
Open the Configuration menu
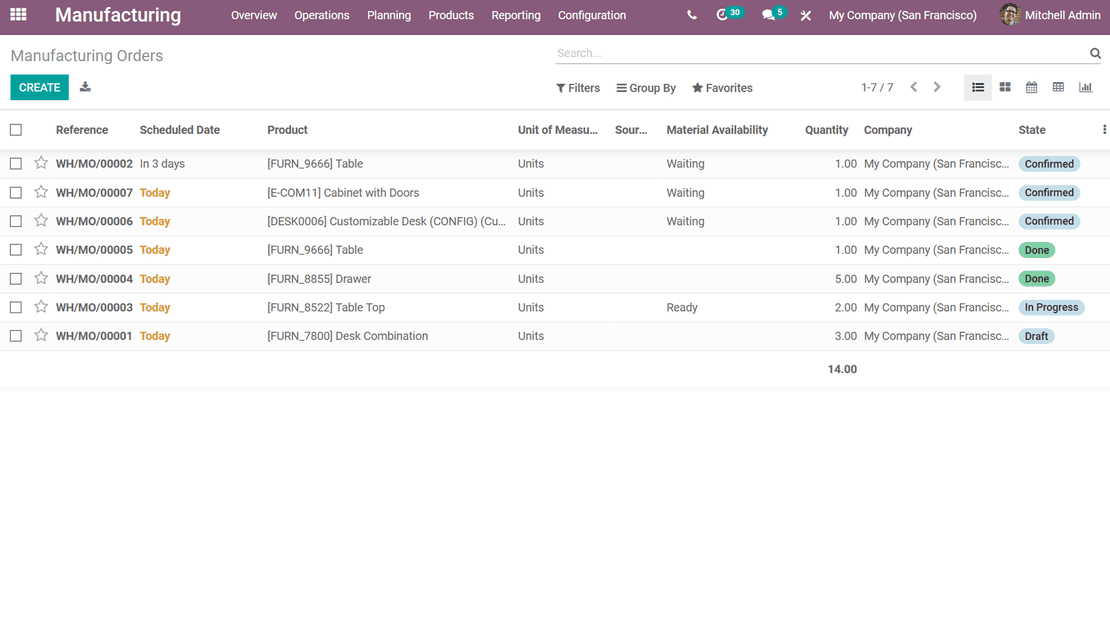(x=592, y=15)
